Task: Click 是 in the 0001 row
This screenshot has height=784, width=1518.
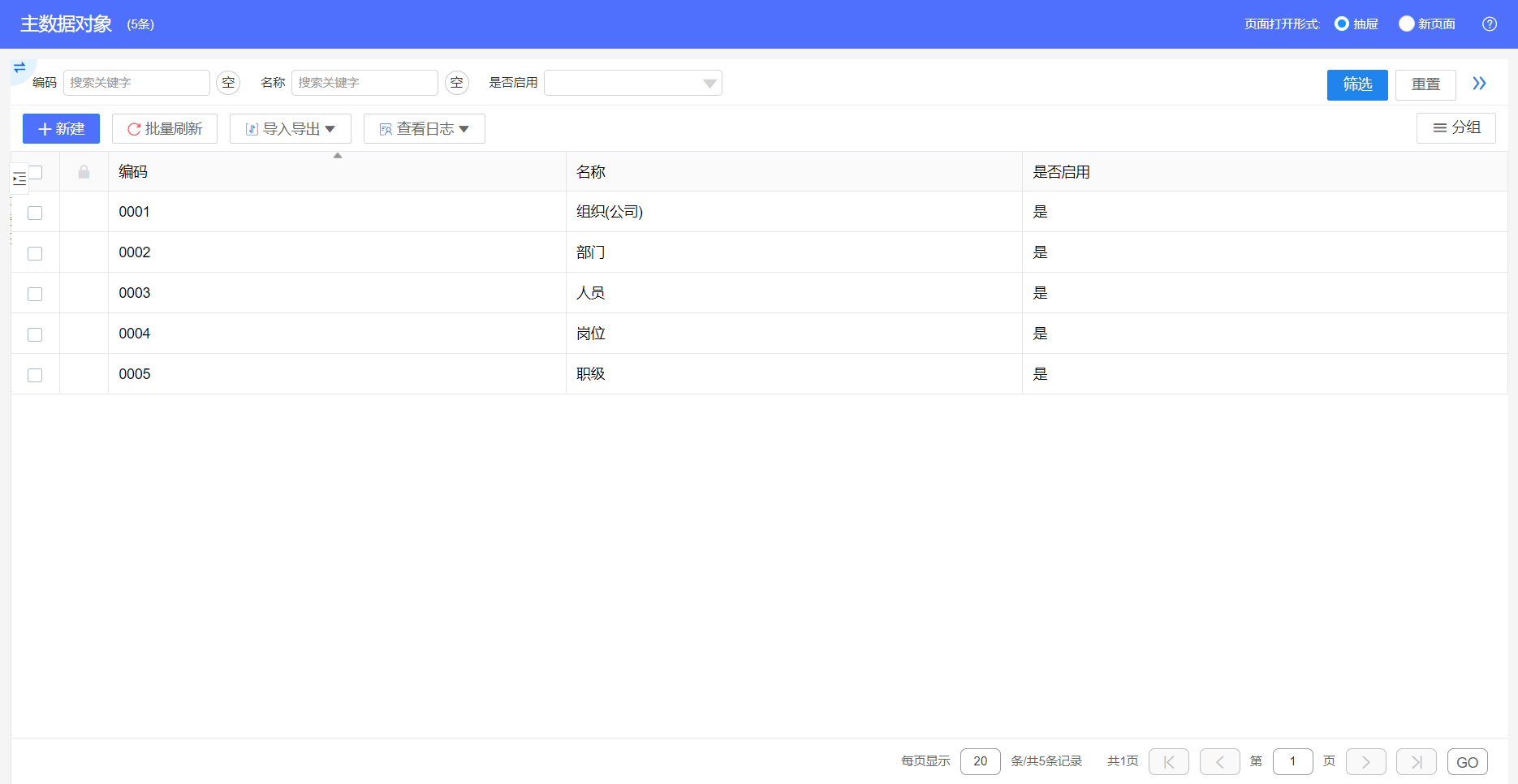Action: (1041, 212)
